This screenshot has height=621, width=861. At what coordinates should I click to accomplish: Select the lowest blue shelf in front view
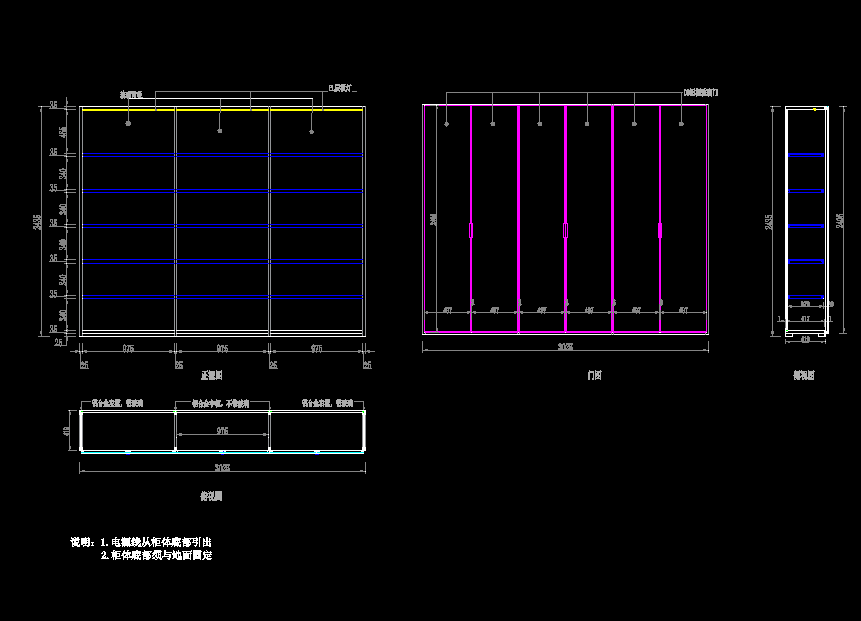[222, 298]
